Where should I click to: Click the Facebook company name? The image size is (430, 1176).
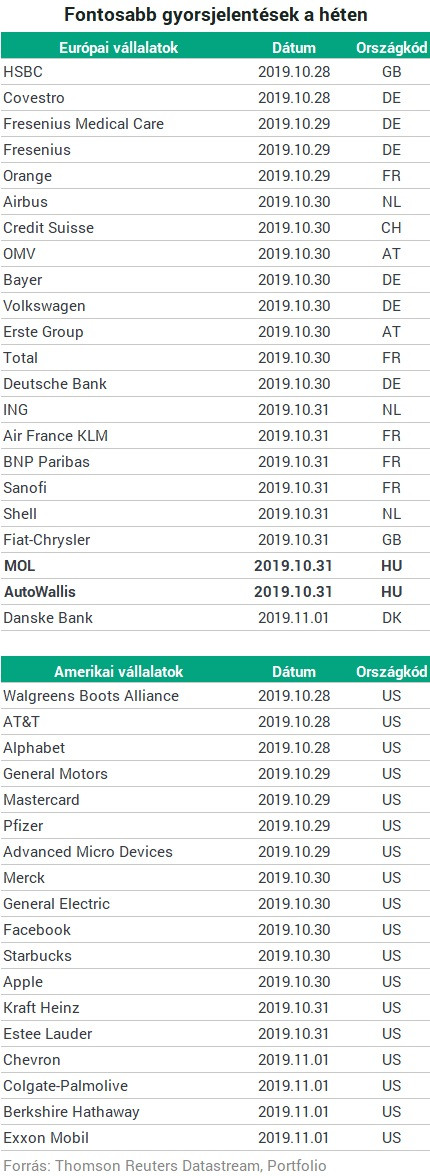37,930
